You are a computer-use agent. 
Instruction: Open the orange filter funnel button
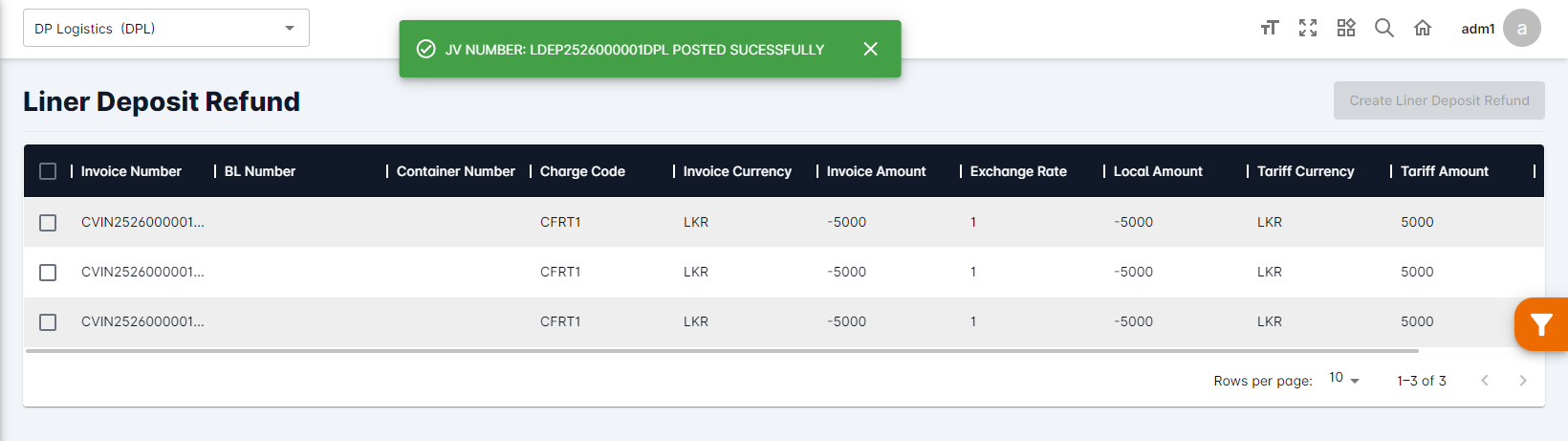1540,324
